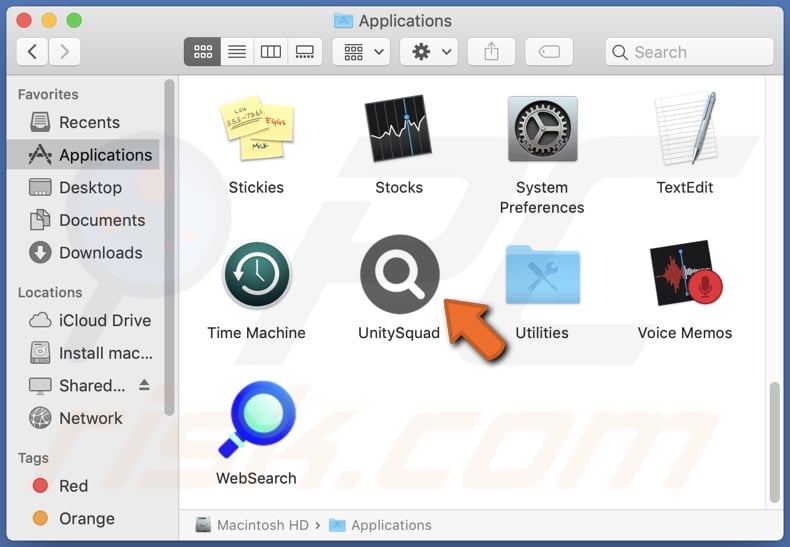790x547 pixels.
Task: Select Applications in the sidebar
Action: [x=83, y=155]
